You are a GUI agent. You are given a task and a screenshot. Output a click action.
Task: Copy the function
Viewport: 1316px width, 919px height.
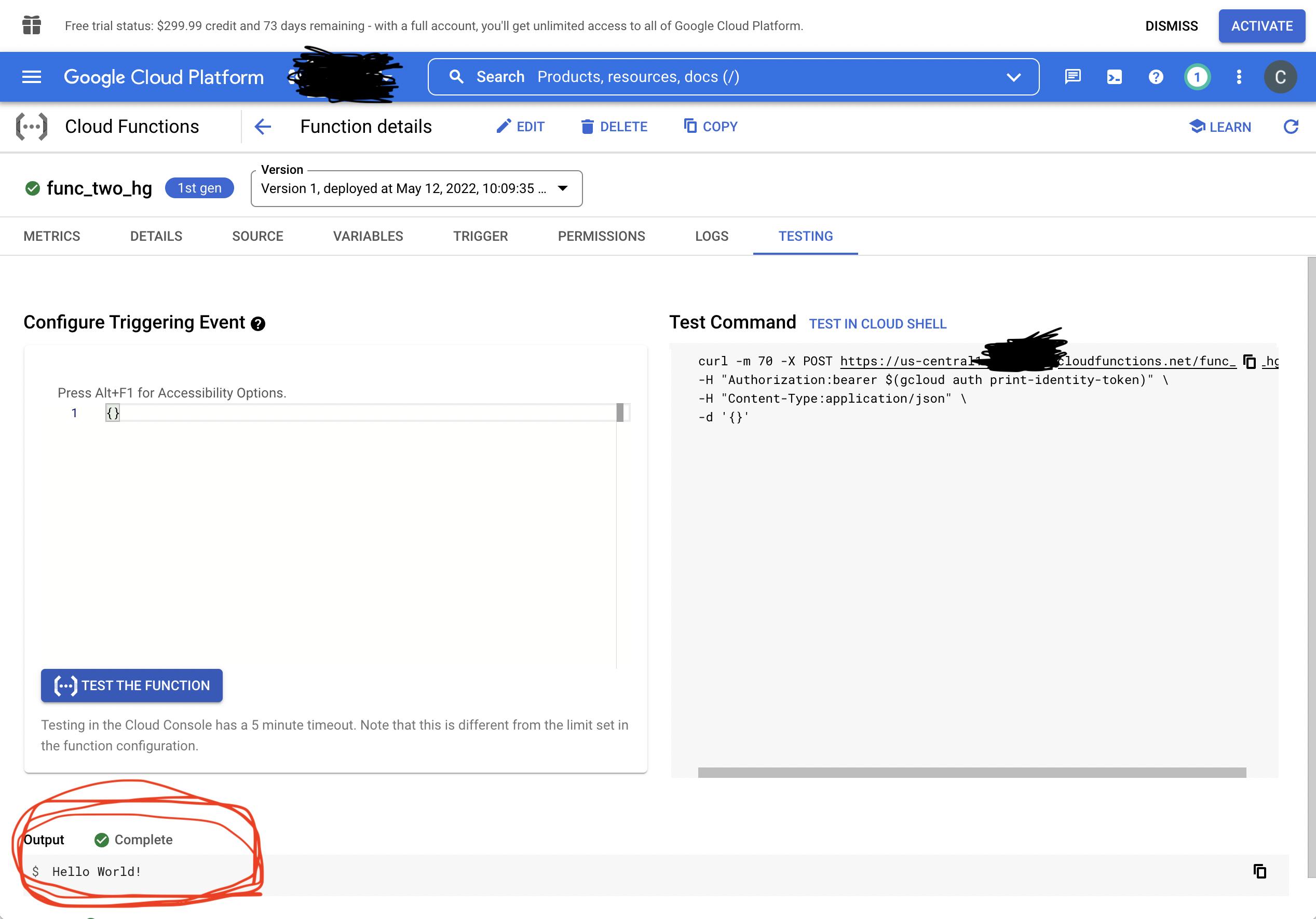[x=710, y=126]
